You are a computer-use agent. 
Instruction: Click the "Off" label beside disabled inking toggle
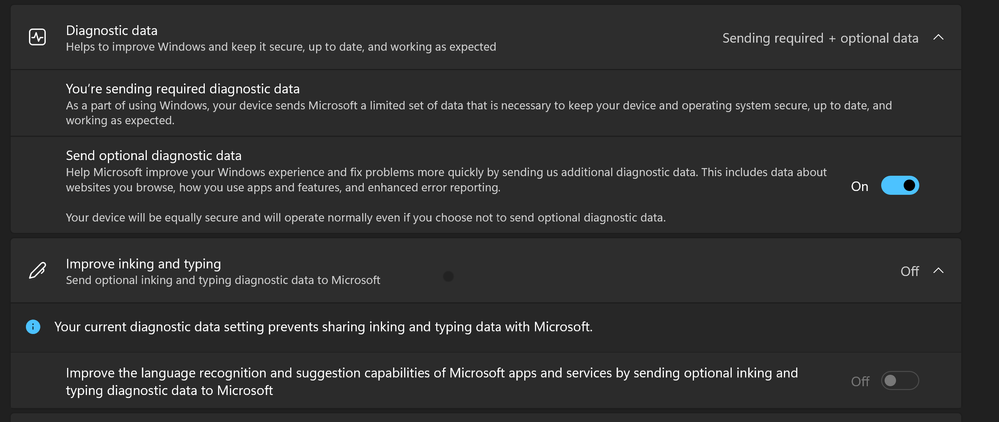859,381
